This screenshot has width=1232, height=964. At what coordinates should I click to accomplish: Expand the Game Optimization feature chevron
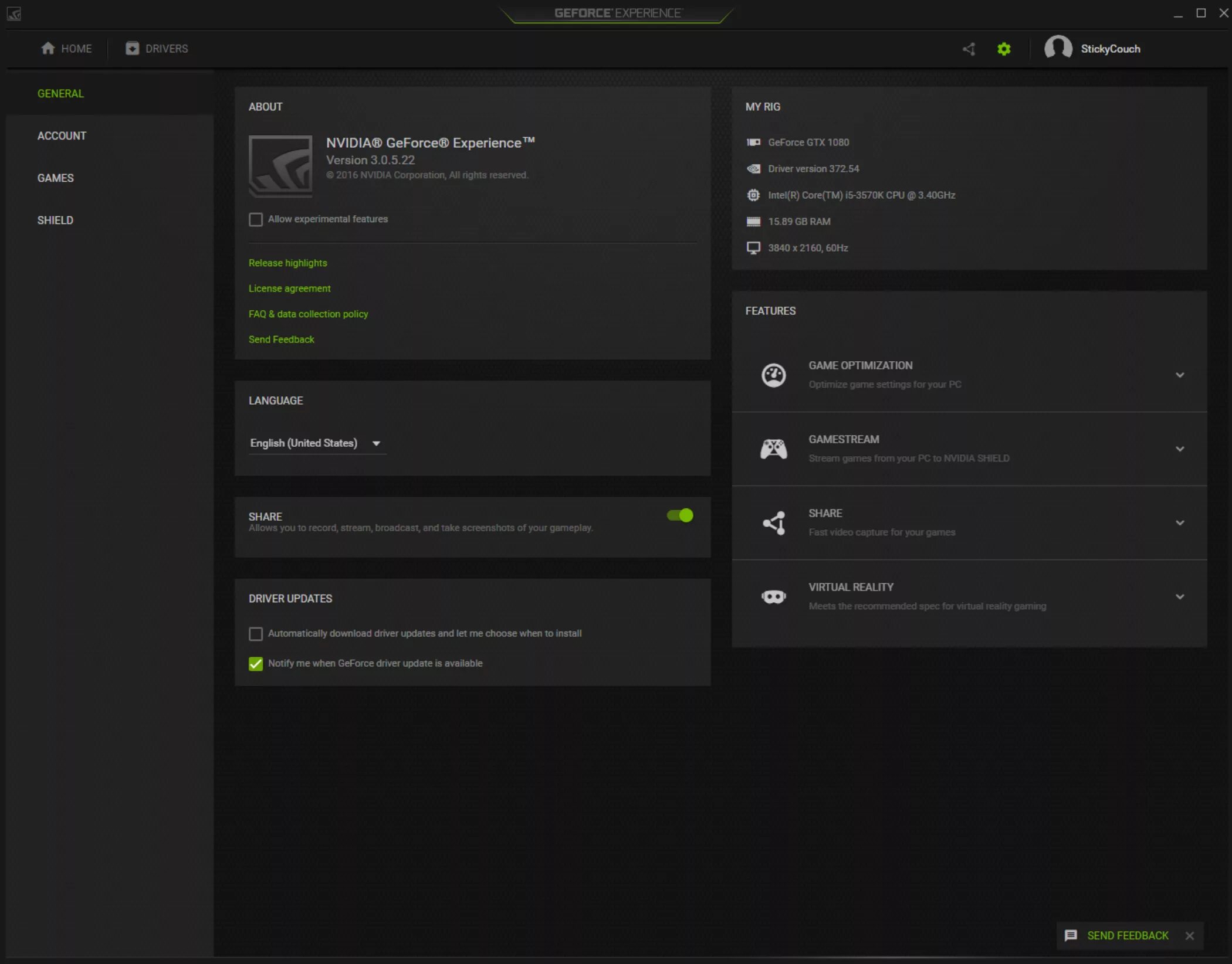(1180, 375)
